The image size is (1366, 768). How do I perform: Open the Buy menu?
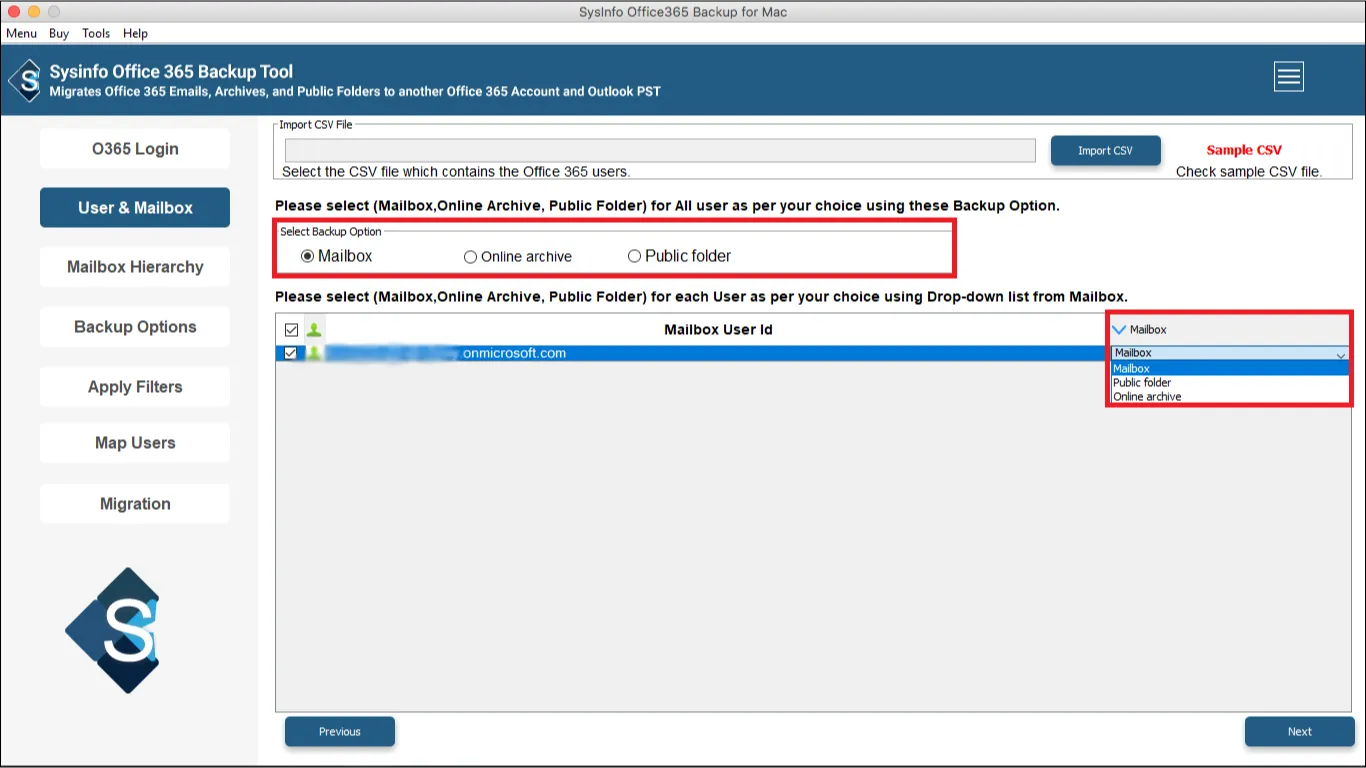(x=59, y=33)
